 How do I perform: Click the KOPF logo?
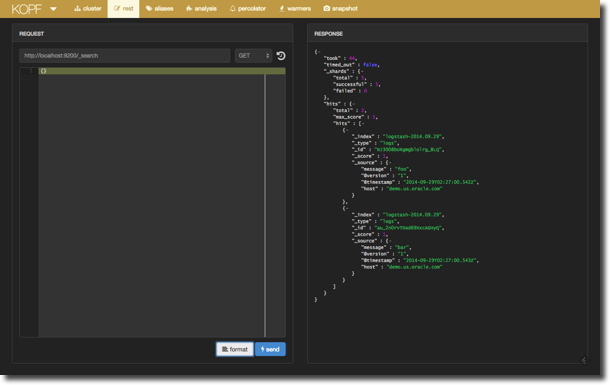pyautogui.click(x=26, y=9)
